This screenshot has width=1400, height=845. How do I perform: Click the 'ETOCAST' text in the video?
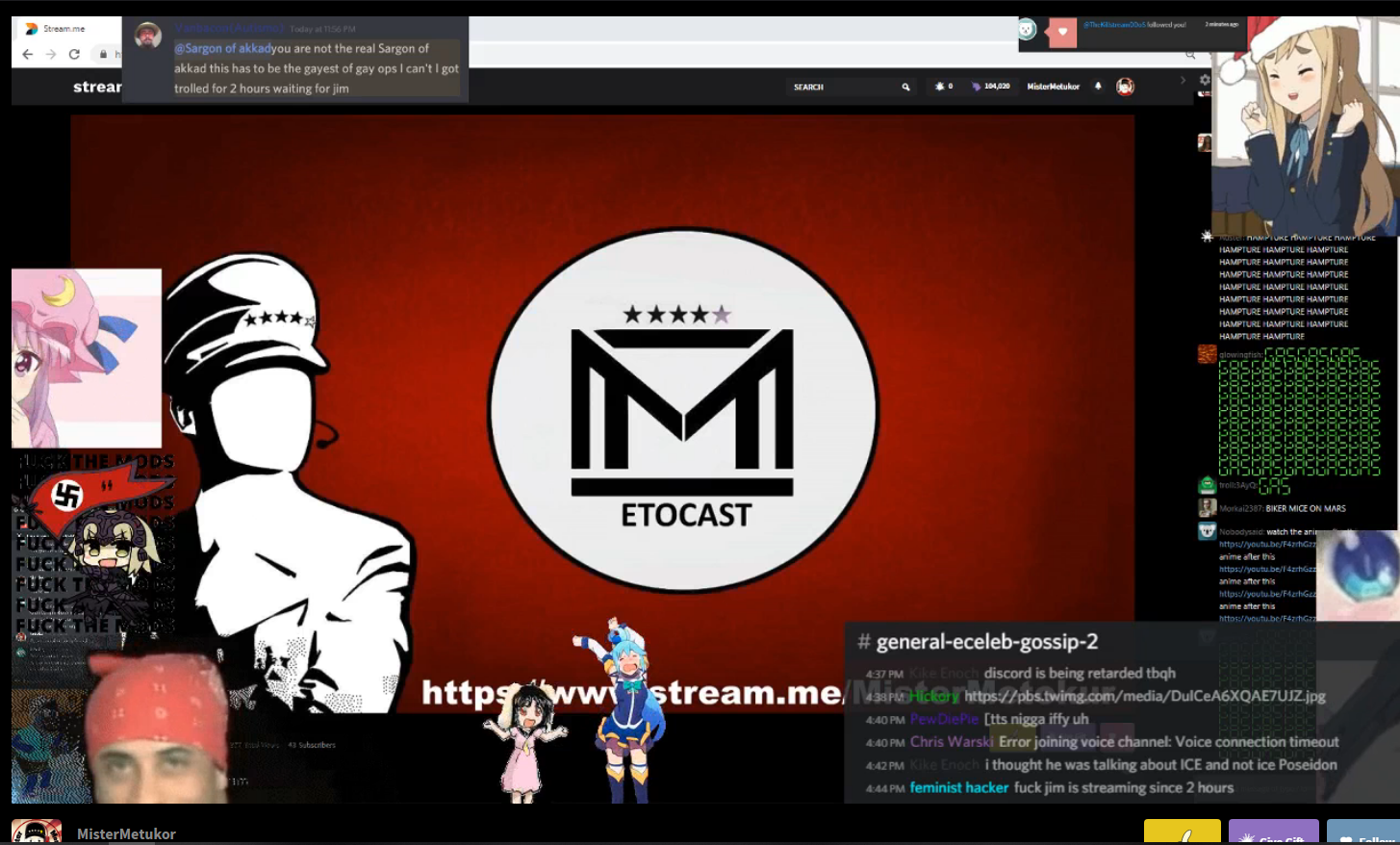pyautogui.click(x=686, y=516)
